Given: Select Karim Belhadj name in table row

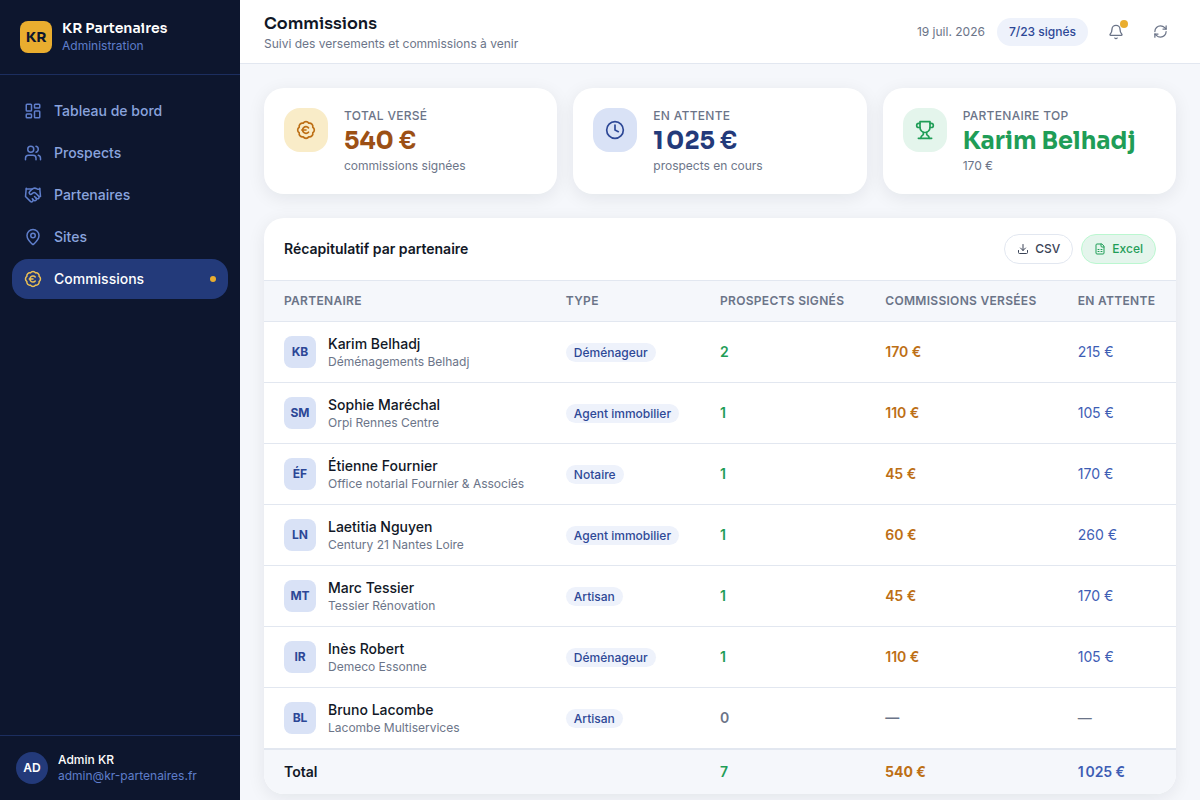Looking at the screenshot, I should point(374,344).
